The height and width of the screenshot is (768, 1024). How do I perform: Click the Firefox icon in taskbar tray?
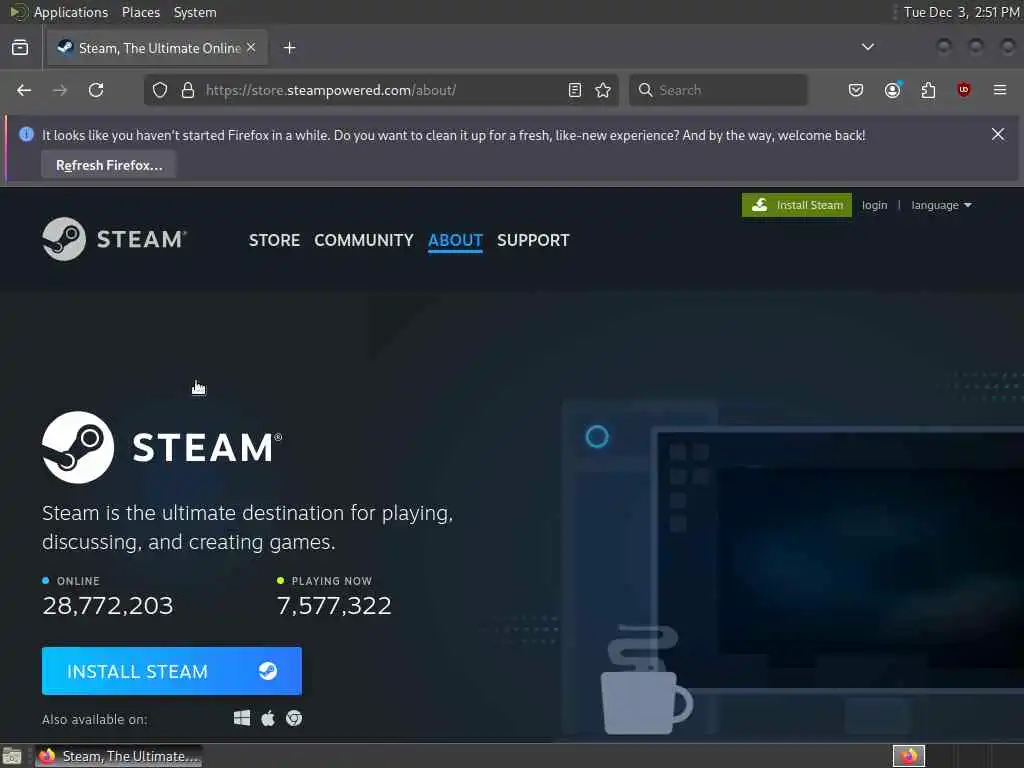[908, 756]
